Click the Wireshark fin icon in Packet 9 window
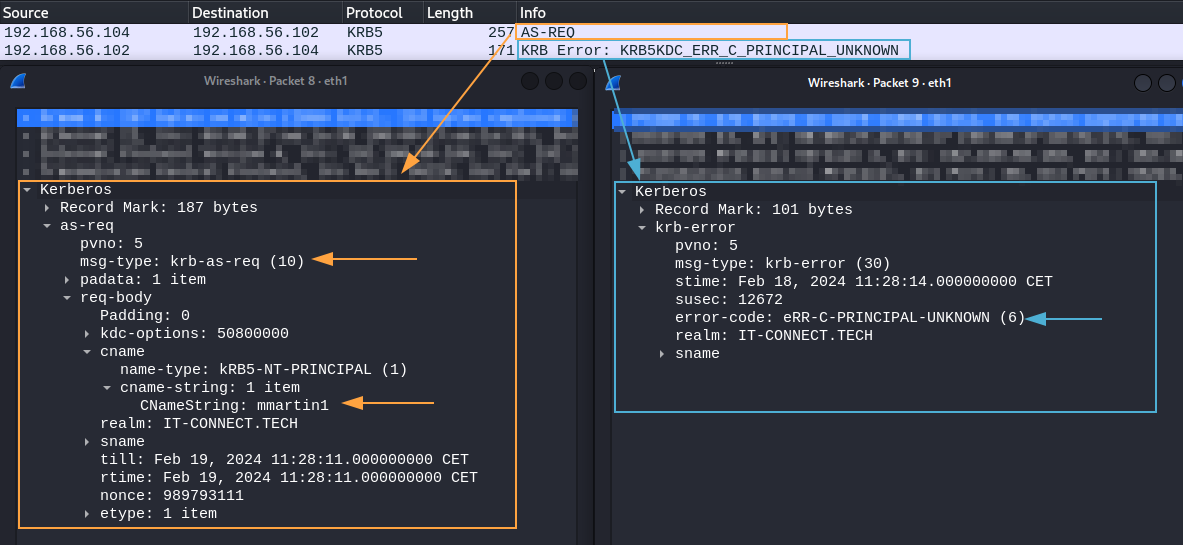The image size is (1183, 545). pos(612,82)
